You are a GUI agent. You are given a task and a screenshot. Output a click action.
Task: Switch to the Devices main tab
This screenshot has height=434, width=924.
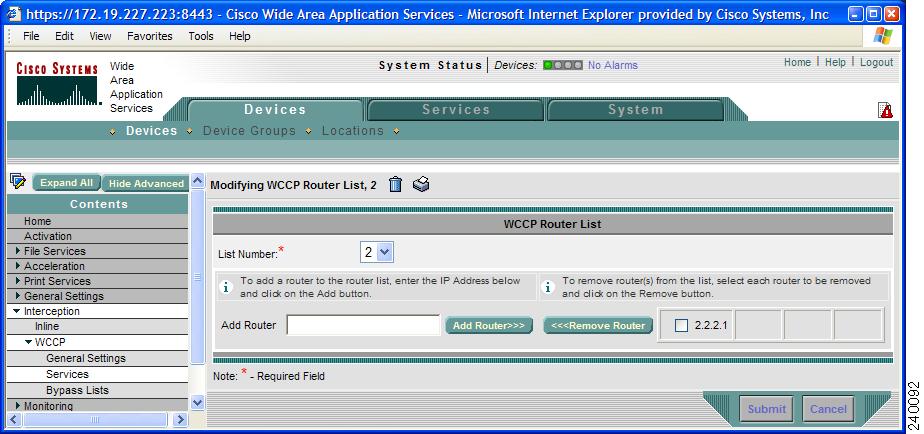click(x=275, y=110)
